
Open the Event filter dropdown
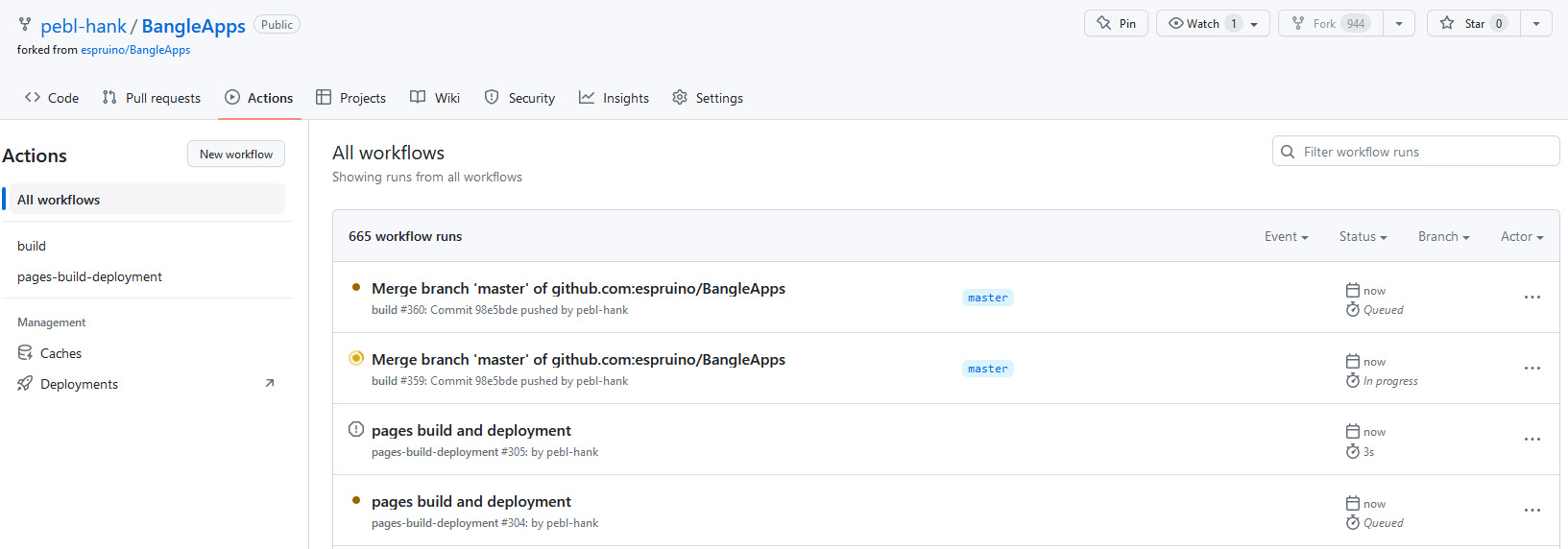pos(1286,236)
